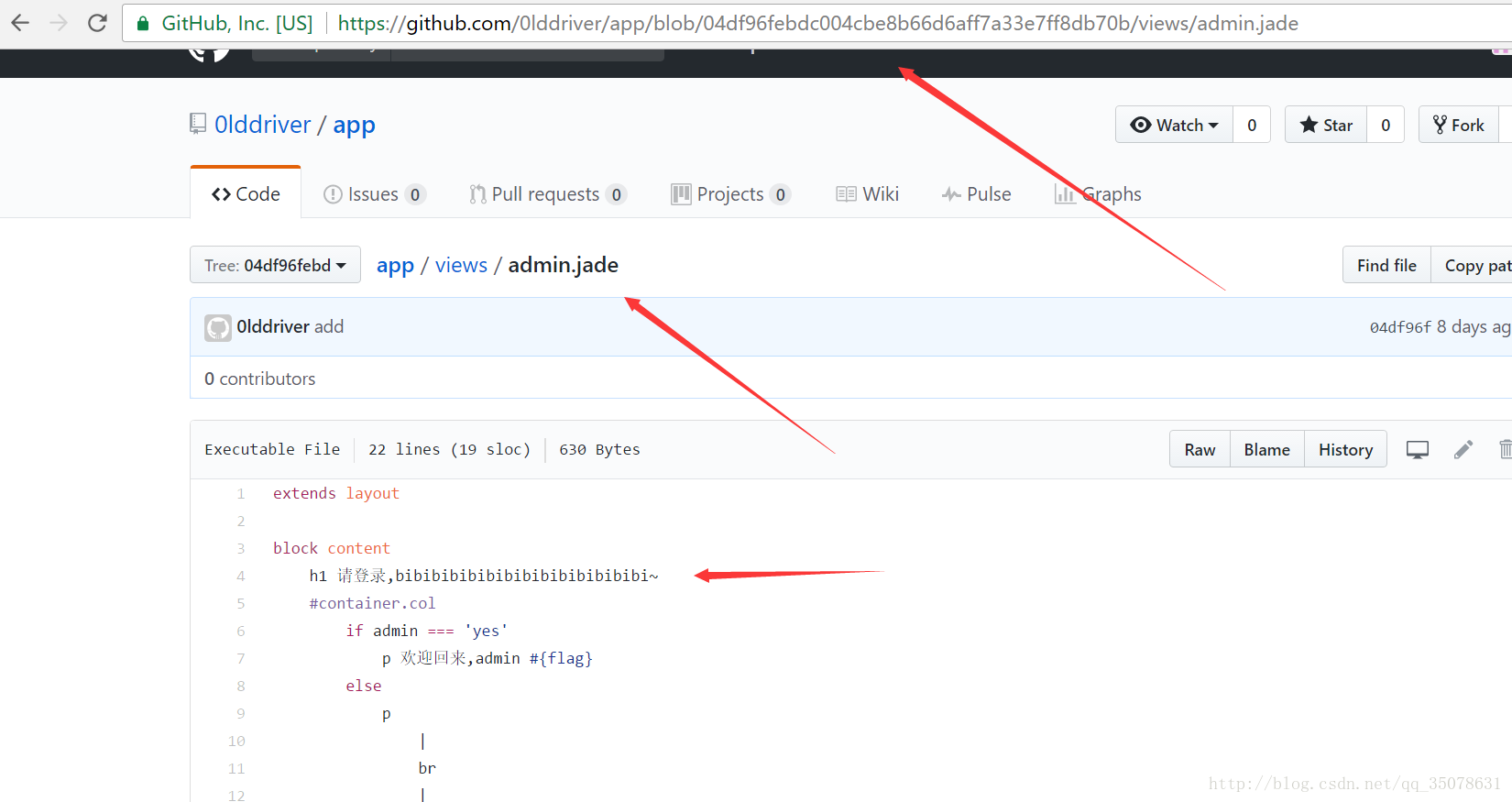Click the 0lddriver avatar icon in commit bar

click(218, 327)
